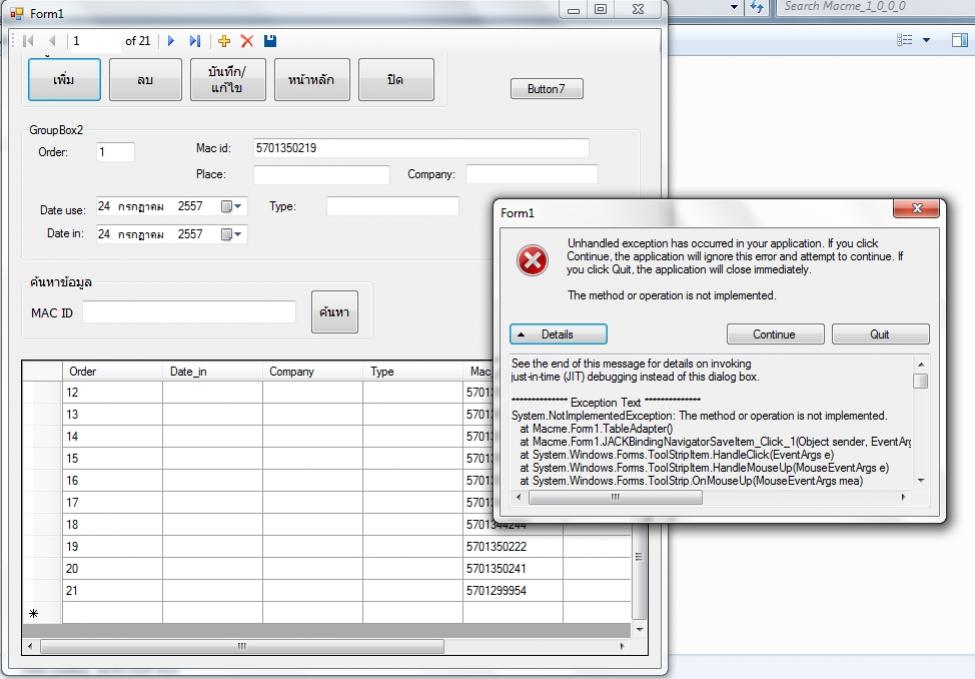The height and width of the screenshot is (679, 975).
Task: Click the MAC ID search field
Action: [189, 312]
